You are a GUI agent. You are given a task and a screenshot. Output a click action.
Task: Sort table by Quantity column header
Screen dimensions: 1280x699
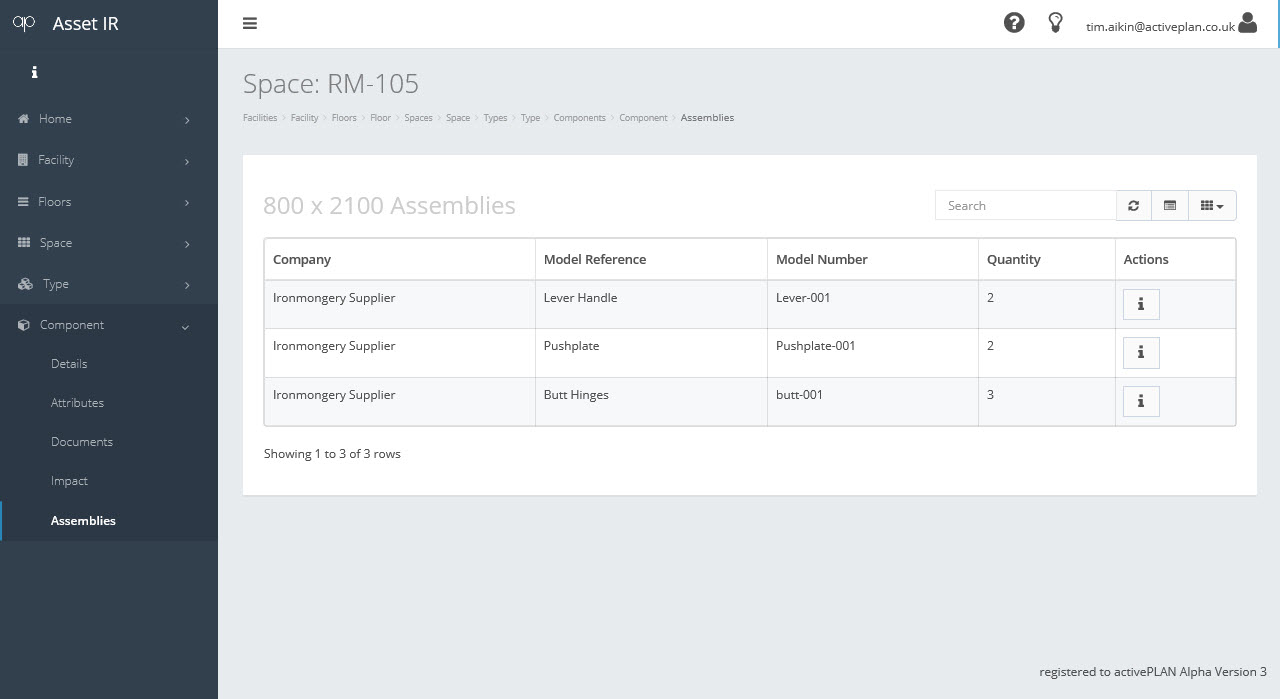tap(1014, 259)
